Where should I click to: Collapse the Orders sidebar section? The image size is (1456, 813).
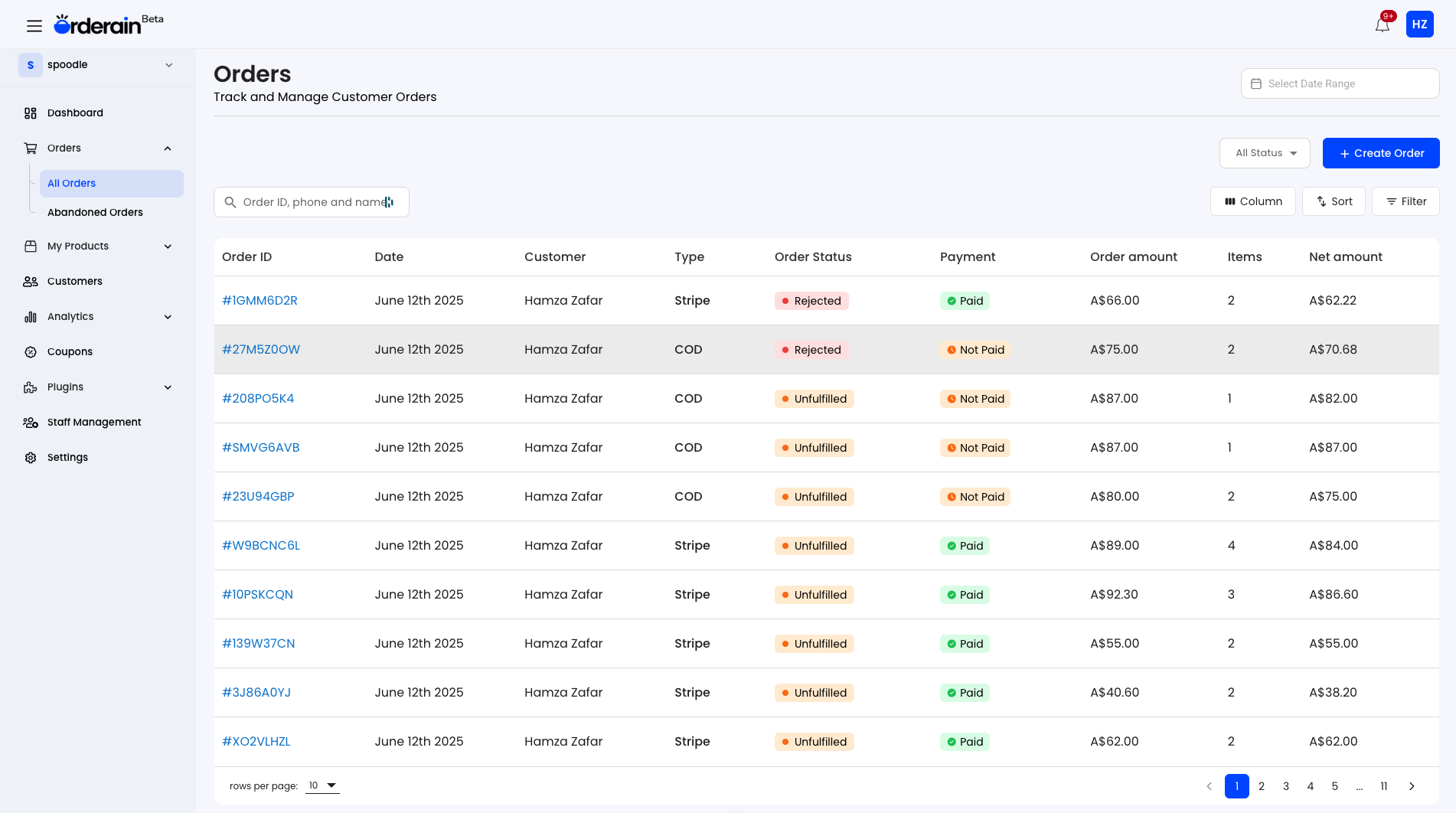point(168,148)
